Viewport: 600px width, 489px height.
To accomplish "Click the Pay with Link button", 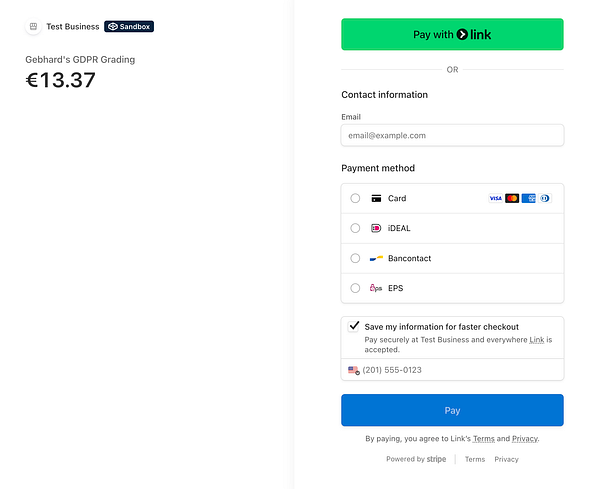I will (452, 34).
